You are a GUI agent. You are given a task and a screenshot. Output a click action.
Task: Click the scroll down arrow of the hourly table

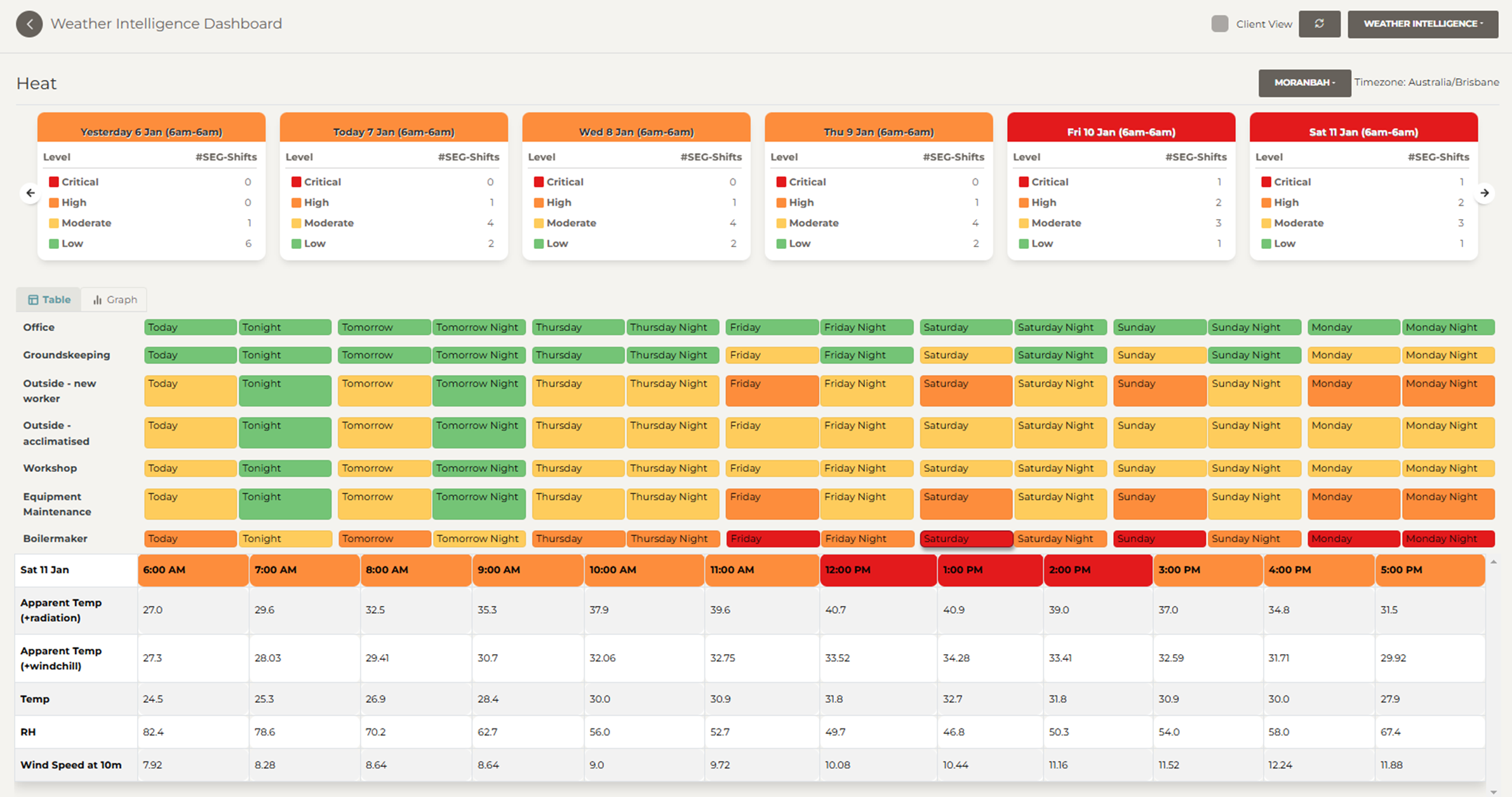(1494, 792)
